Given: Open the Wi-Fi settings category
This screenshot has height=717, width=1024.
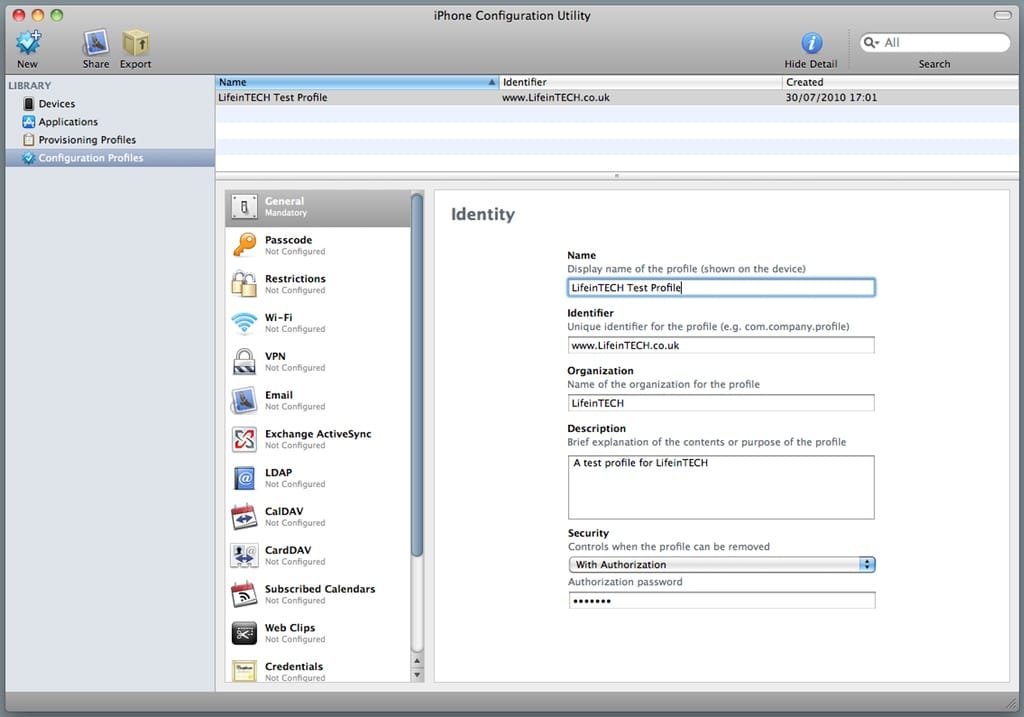Looking at the screenshot, I should (318, 323).
